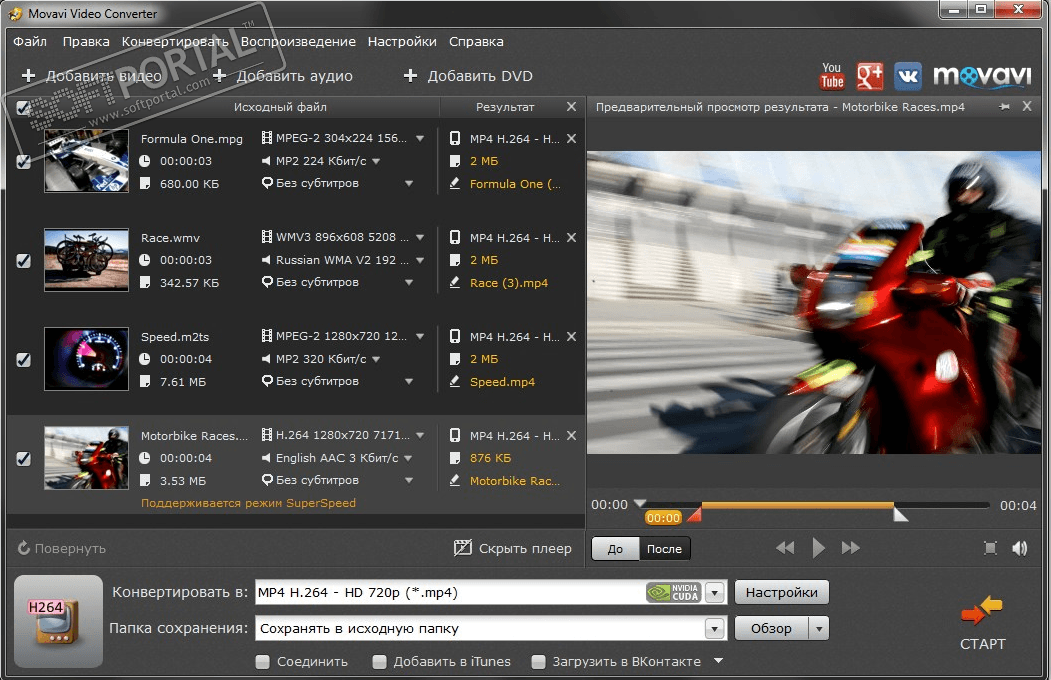Click the СТАРТ button
Image resolution: width=1051 pixels, height=680 pixels.
[x=983, y=623]
